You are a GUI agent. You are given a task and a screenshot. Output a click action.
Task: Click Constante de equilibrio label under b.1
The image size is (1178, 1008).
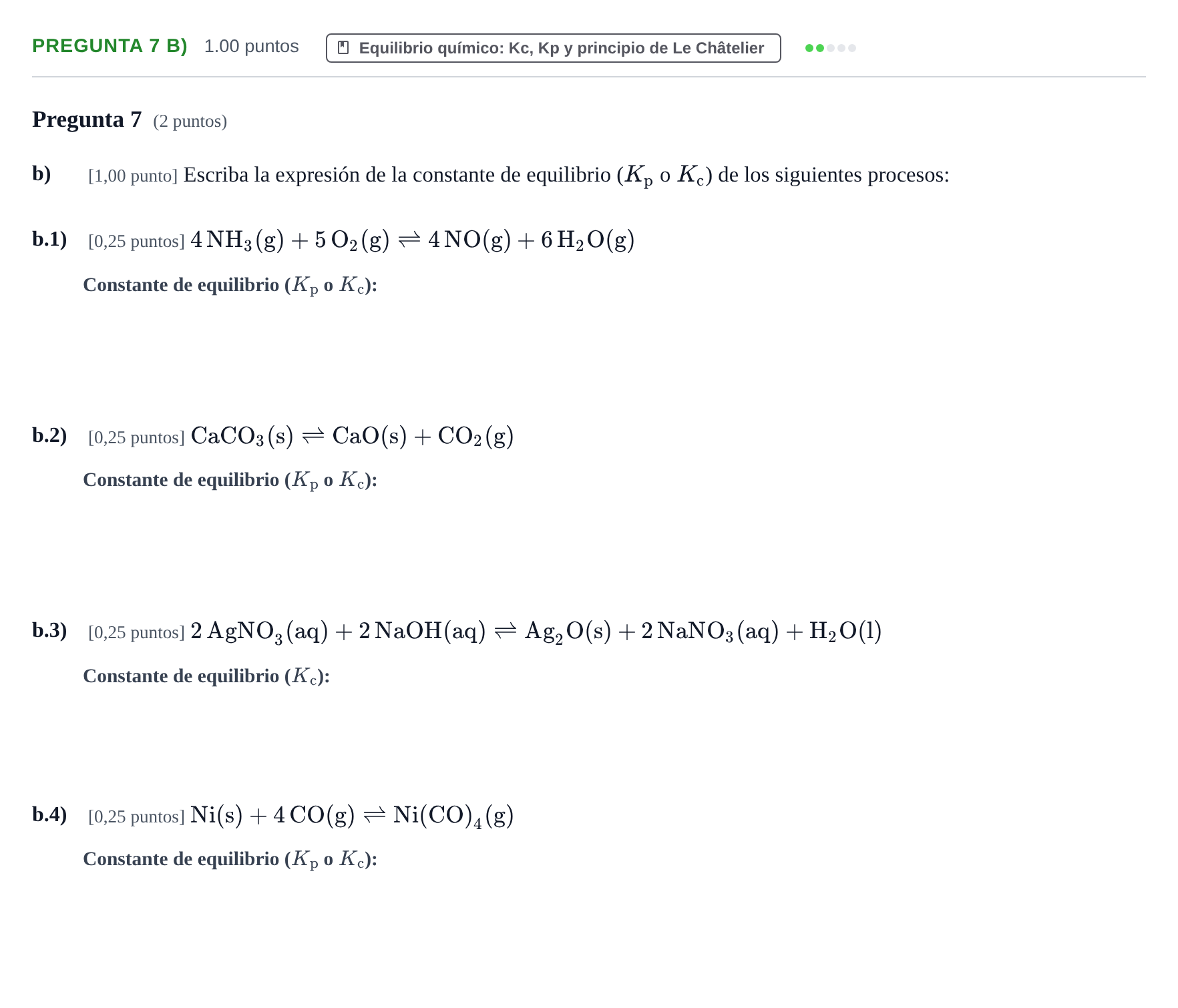click(230, 286)
